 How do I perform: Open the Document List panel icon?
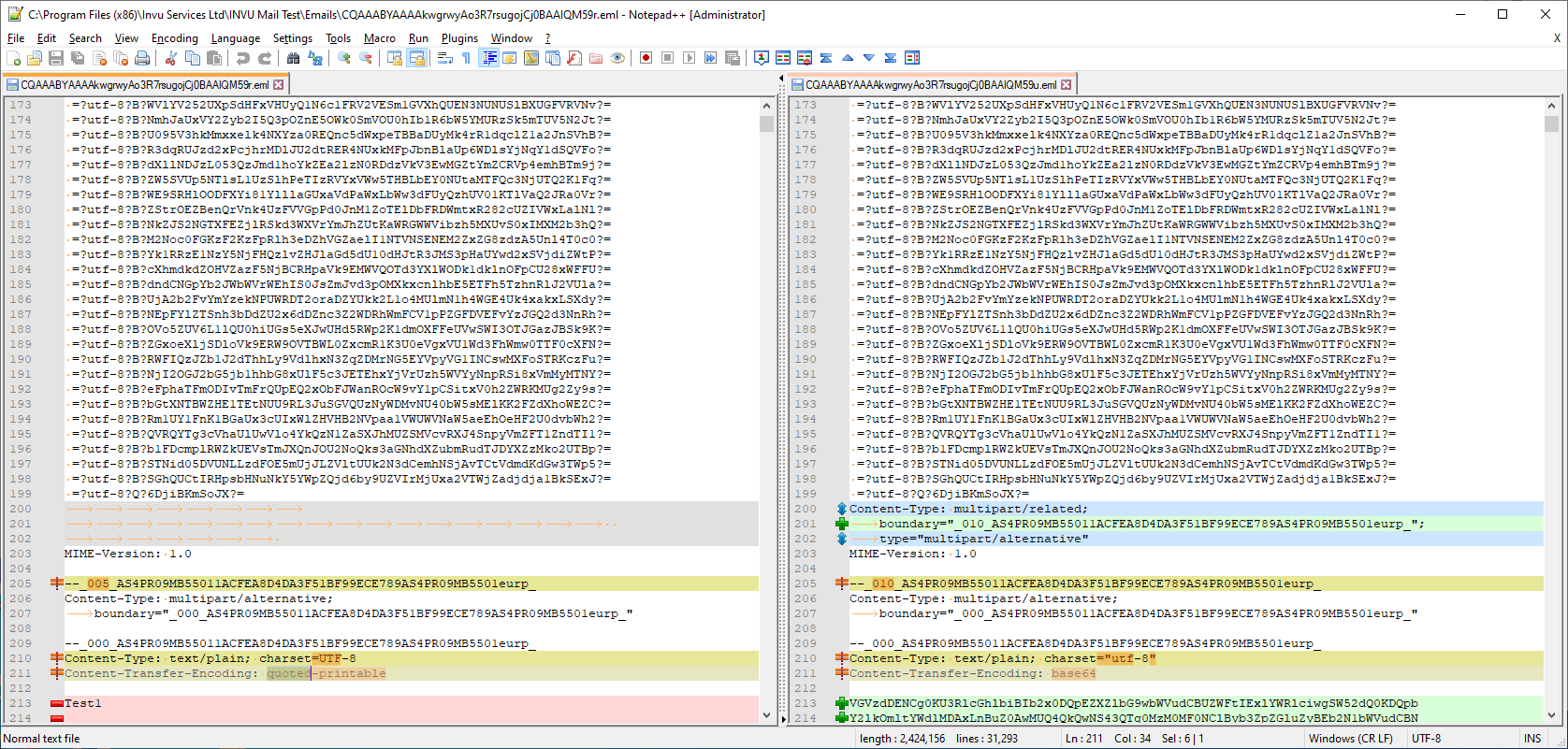click(x=553, y=58)
